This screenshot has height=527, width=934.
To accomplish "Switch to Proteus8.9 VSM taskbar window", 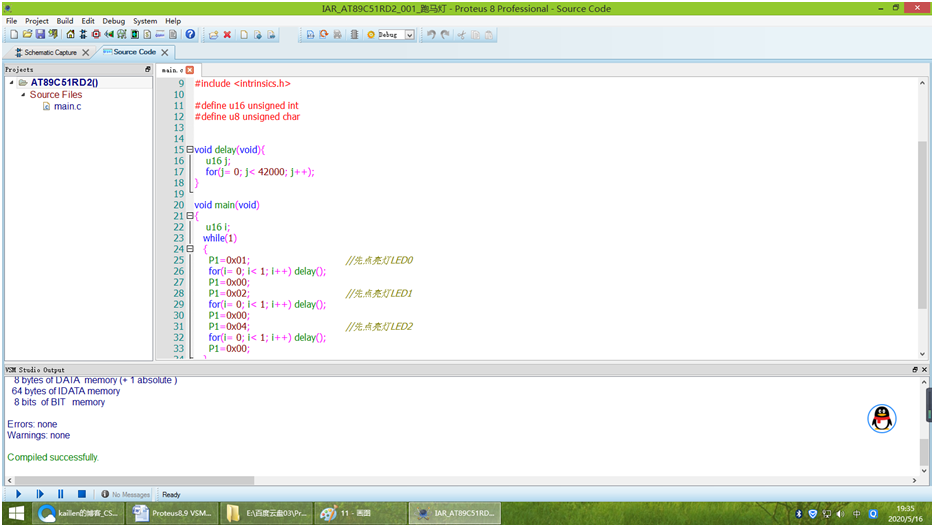I will (x=173, y=513).
